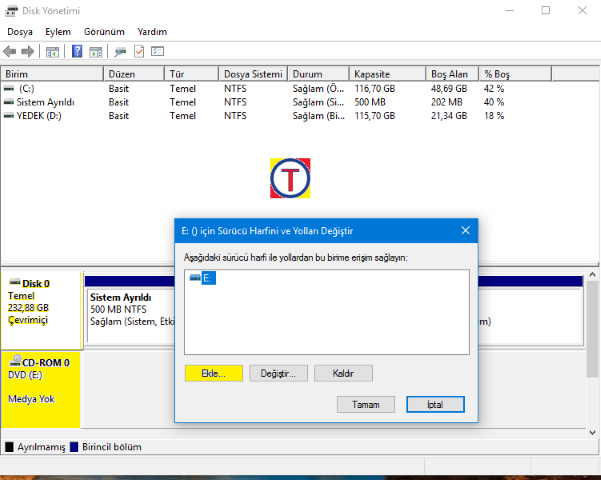Toggle the action pane toolbar icon
The image size is (601, 480).
[95, 52]
